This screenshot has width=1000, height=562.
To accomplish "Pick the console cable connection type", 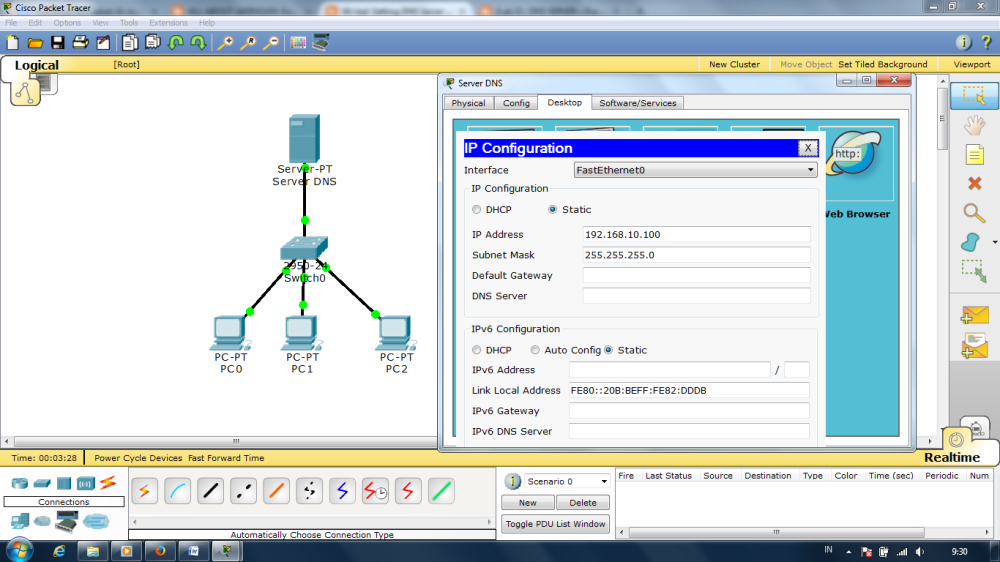I will (177, 491).
